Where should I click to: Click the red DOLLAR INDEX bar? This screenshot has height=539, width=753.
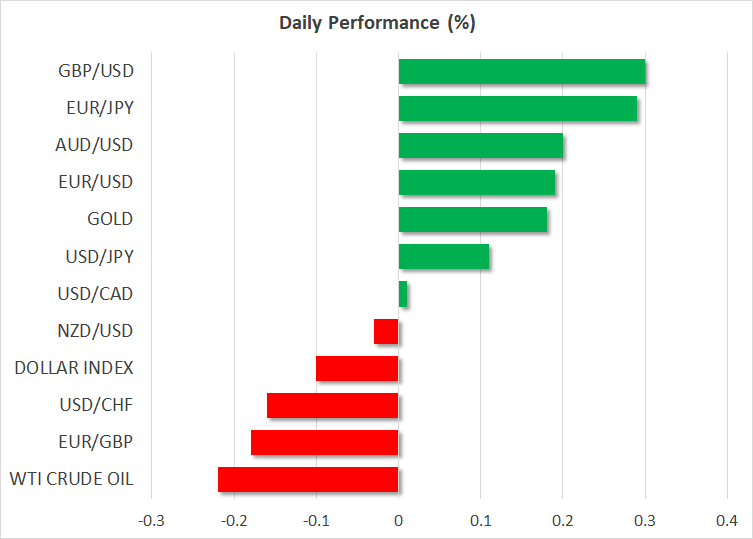tap(357, 368)
